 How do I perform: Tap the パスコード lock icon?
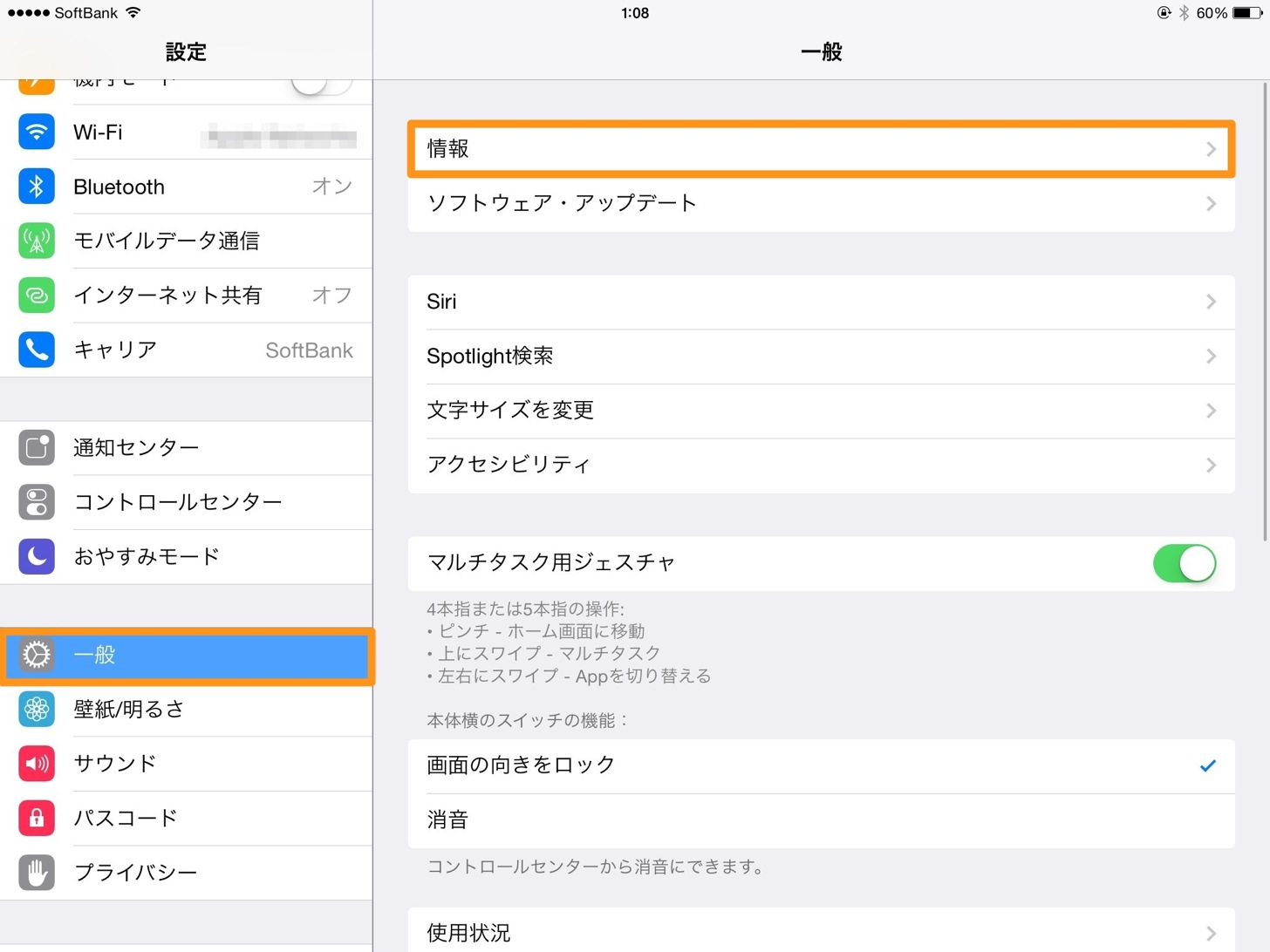click(37, 818)
